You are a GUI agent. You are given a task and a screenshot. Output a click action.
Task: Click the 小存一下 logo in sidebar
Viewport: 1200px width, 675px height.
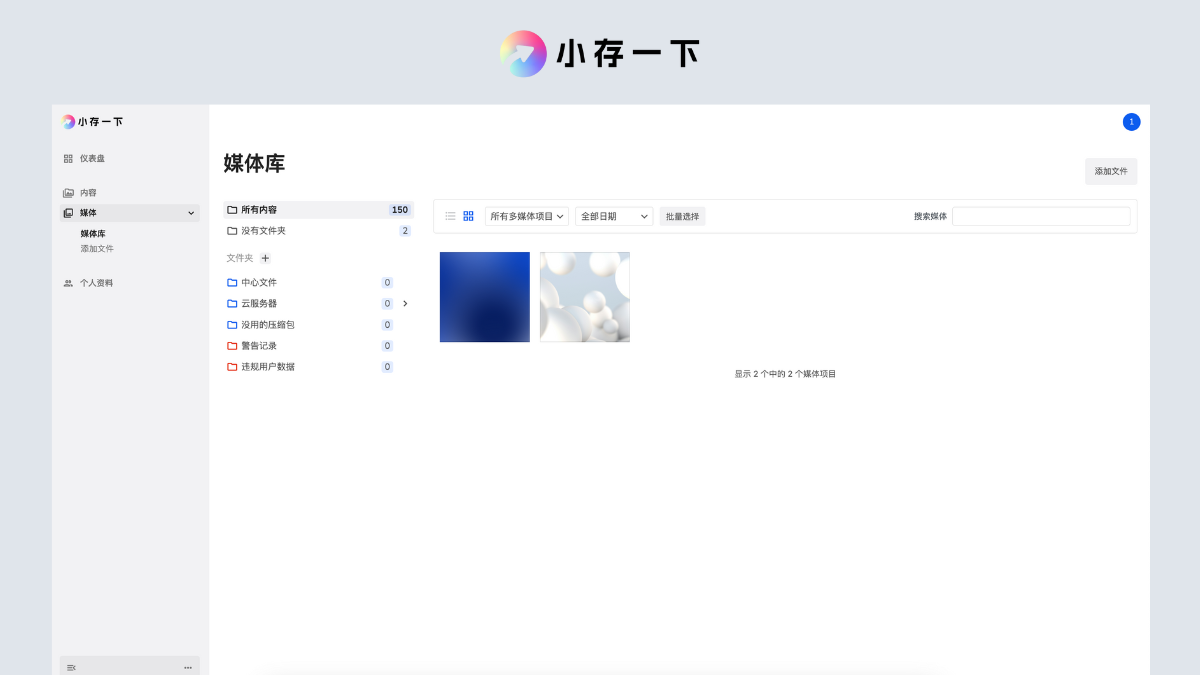92,122
